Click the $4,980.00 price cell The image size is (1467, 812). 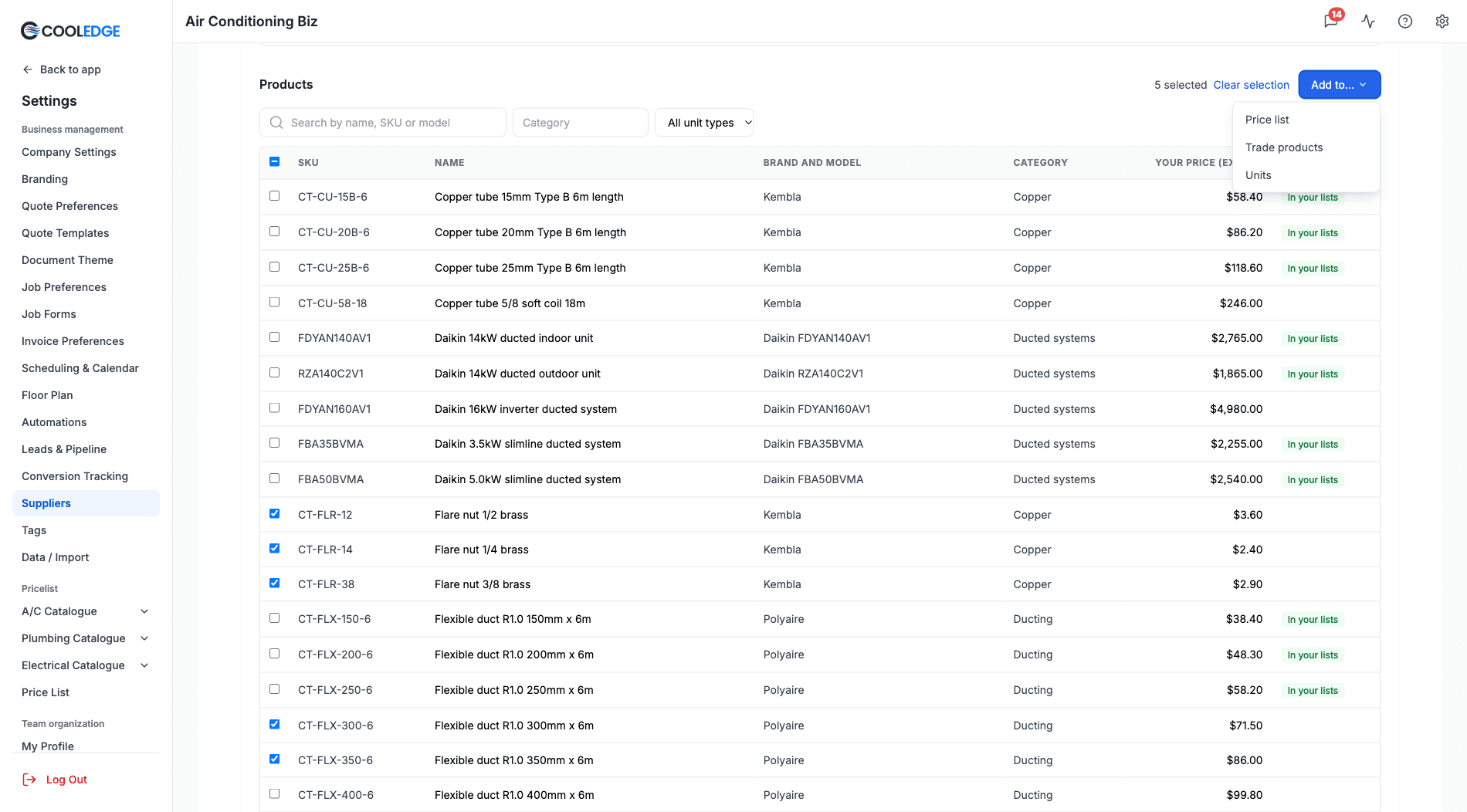1236,409
